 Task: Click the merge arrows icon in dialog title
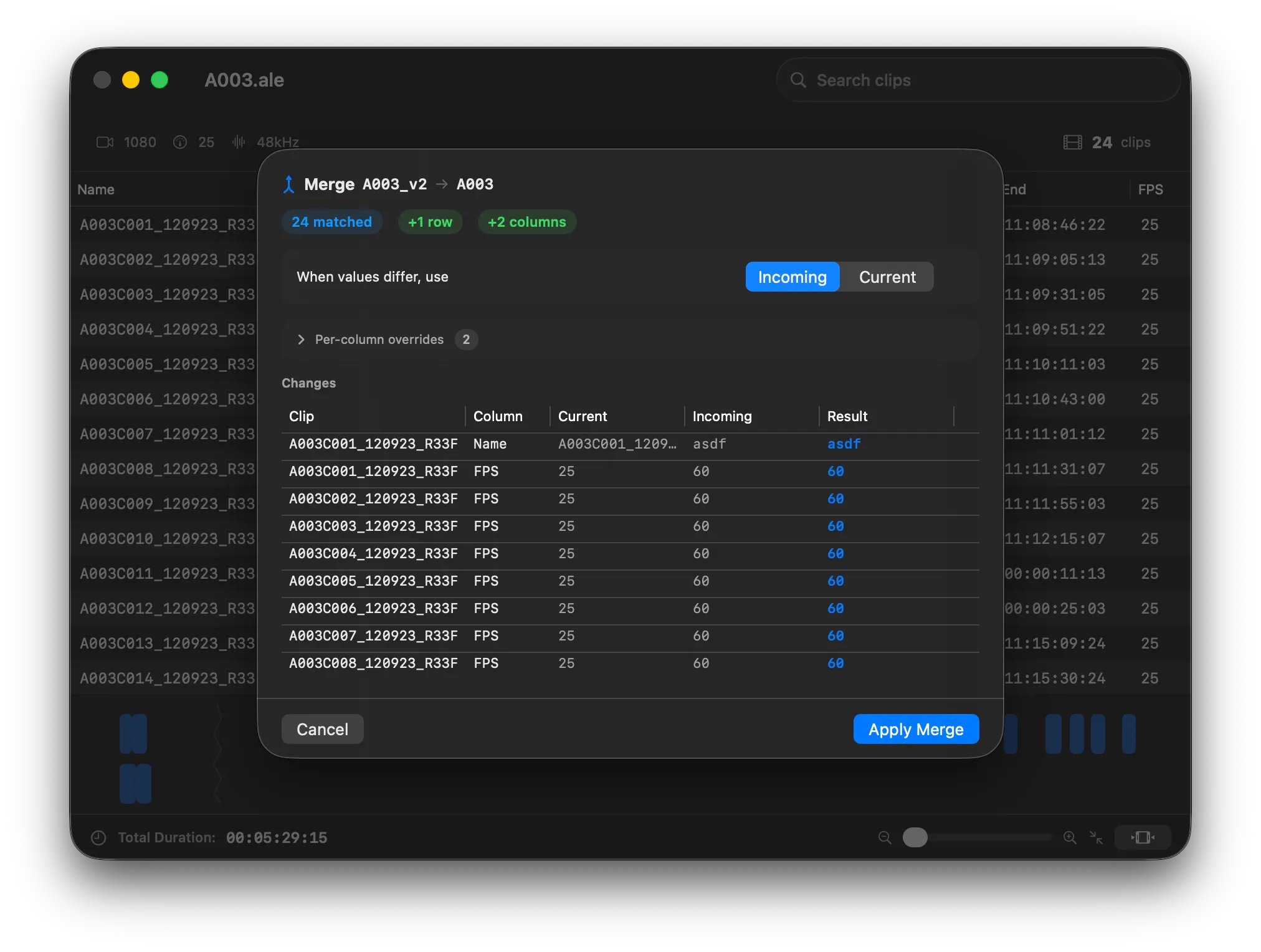pos(288,184)
